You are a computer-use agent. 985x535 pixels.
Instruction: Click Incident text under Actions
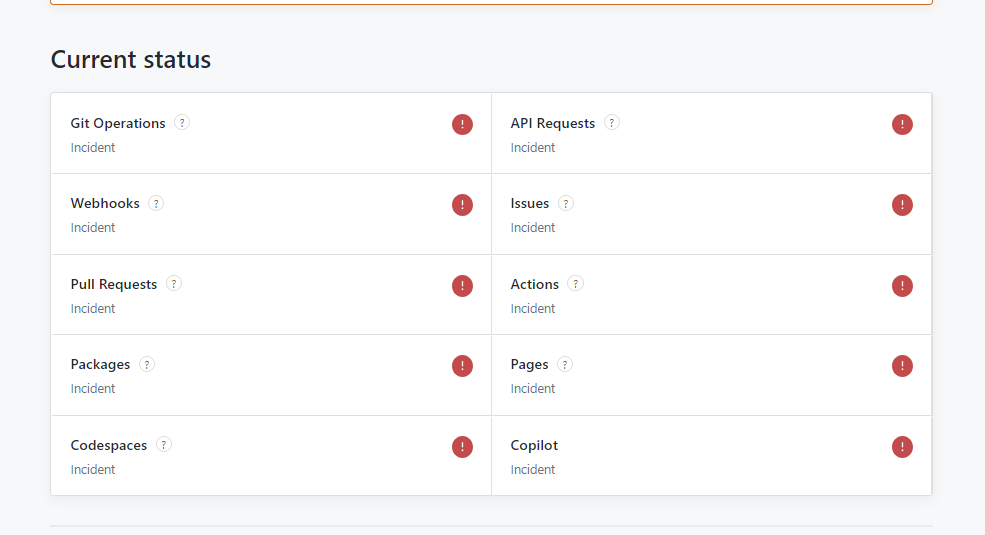click(x=533, y=309)
